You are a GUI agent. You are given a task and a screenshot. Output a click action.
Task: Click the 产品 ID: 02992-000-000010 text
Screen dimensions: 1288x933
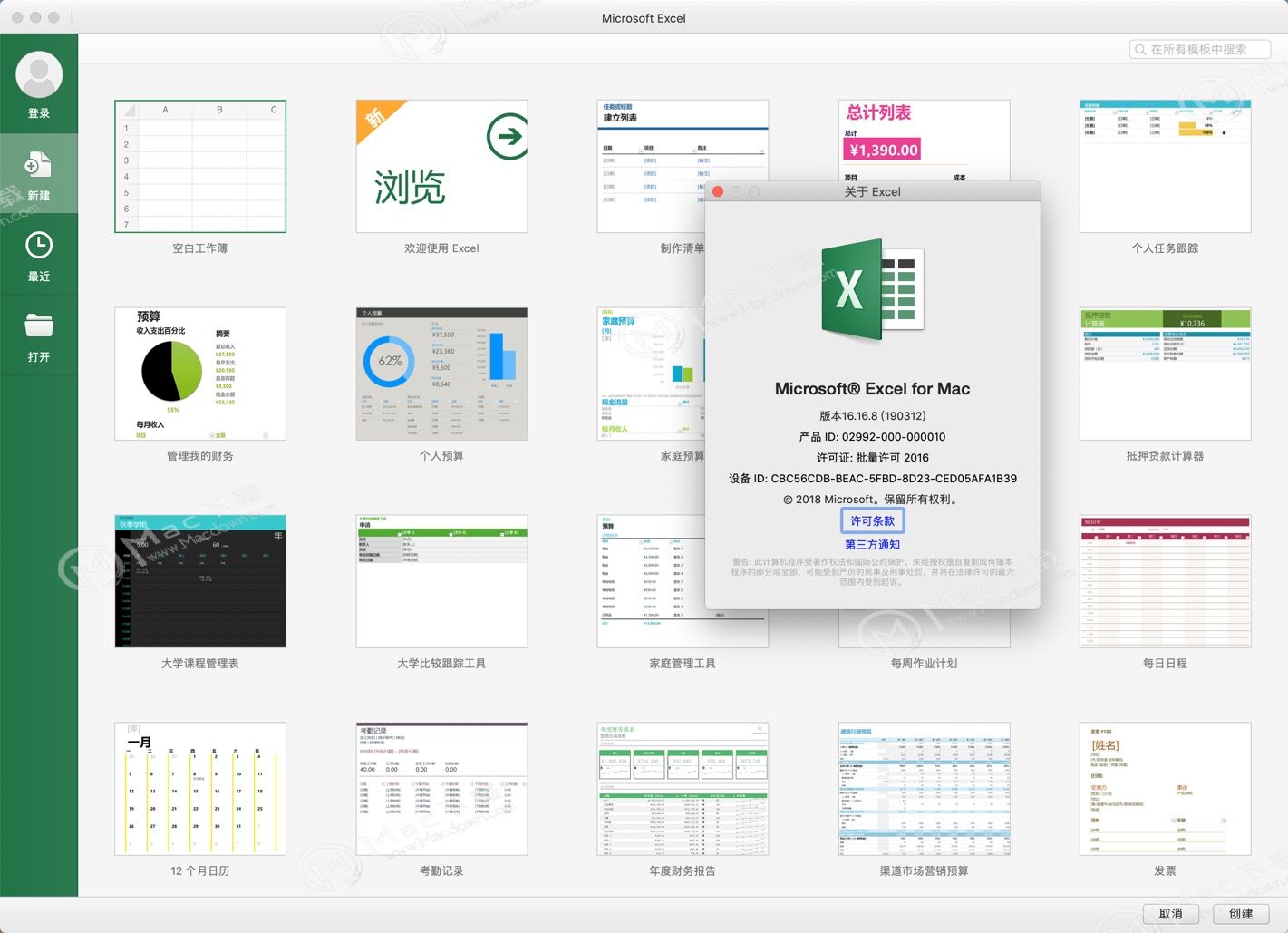pos(872,437)
